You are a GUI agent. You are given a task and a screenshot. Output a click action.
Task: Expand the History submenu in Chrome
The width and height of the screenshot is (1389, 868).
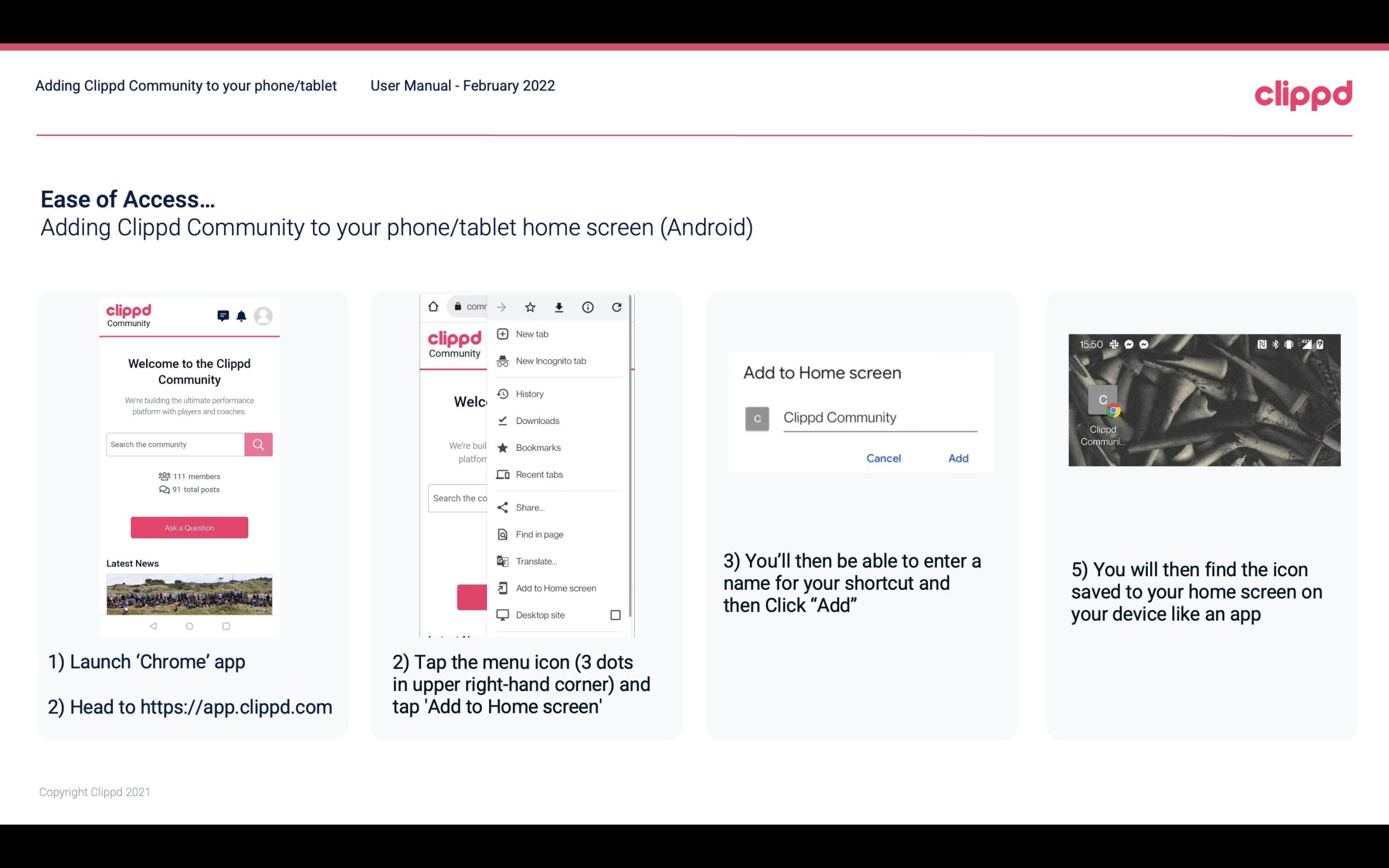tap(529, 393)
